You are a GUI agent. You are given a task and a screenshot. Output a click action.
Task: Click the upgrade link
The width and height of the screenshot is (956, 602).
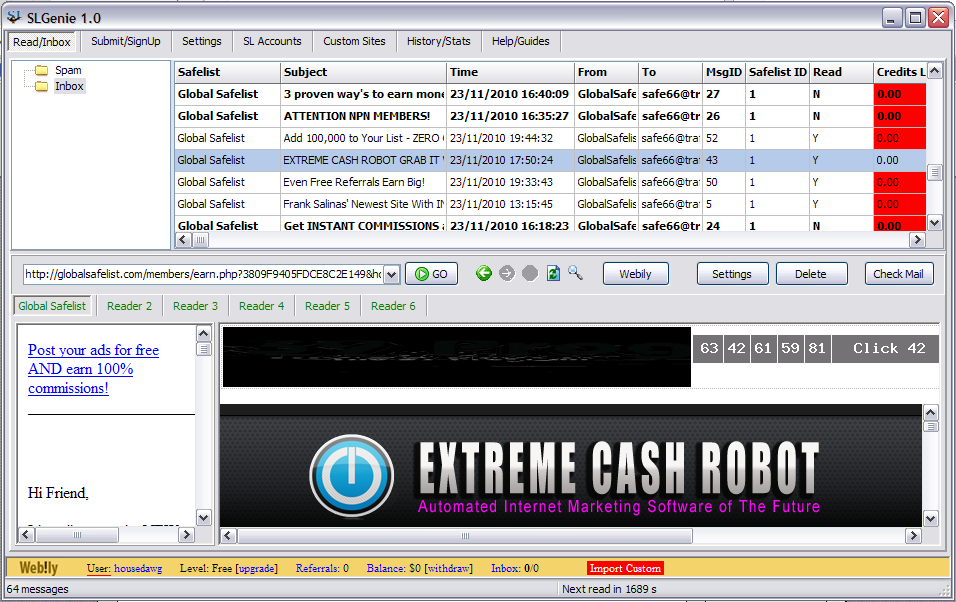pos(256,568)
